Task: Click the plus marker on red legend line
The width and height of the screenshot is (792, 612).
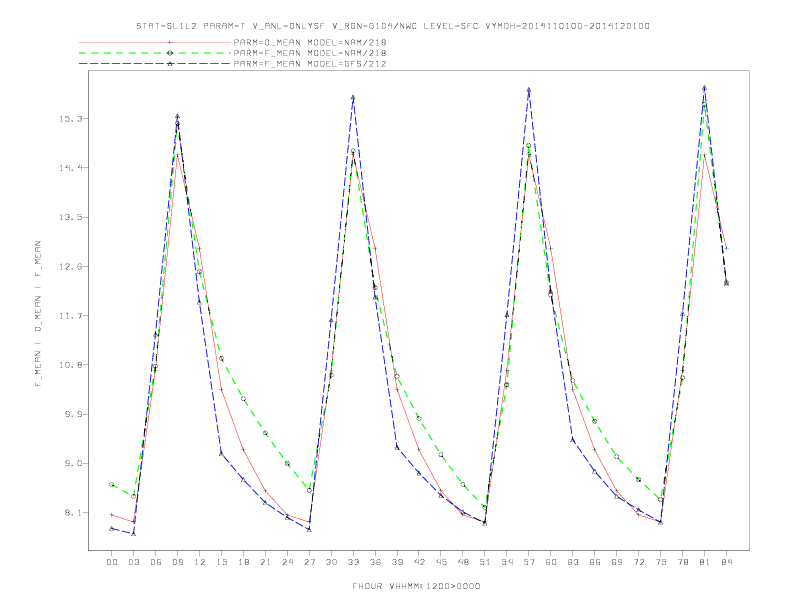Action: click(x=170, y=42)
